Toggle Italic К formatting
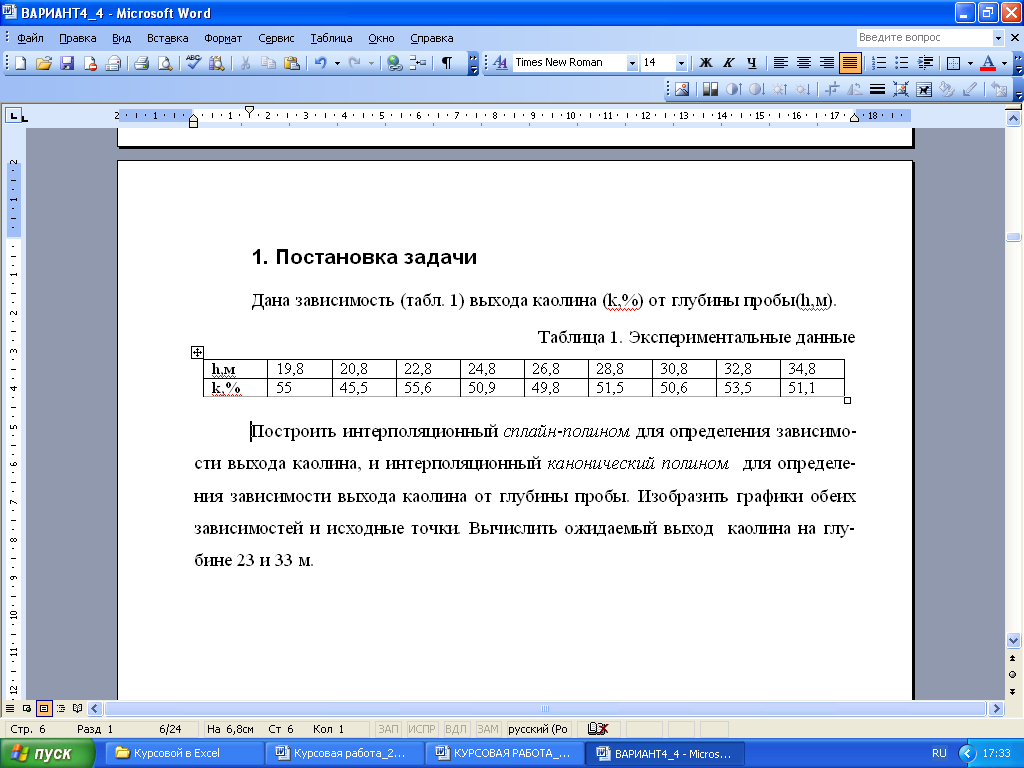Image resolution: width=1024 pixels, height=768 pixels. pos(728,63)
